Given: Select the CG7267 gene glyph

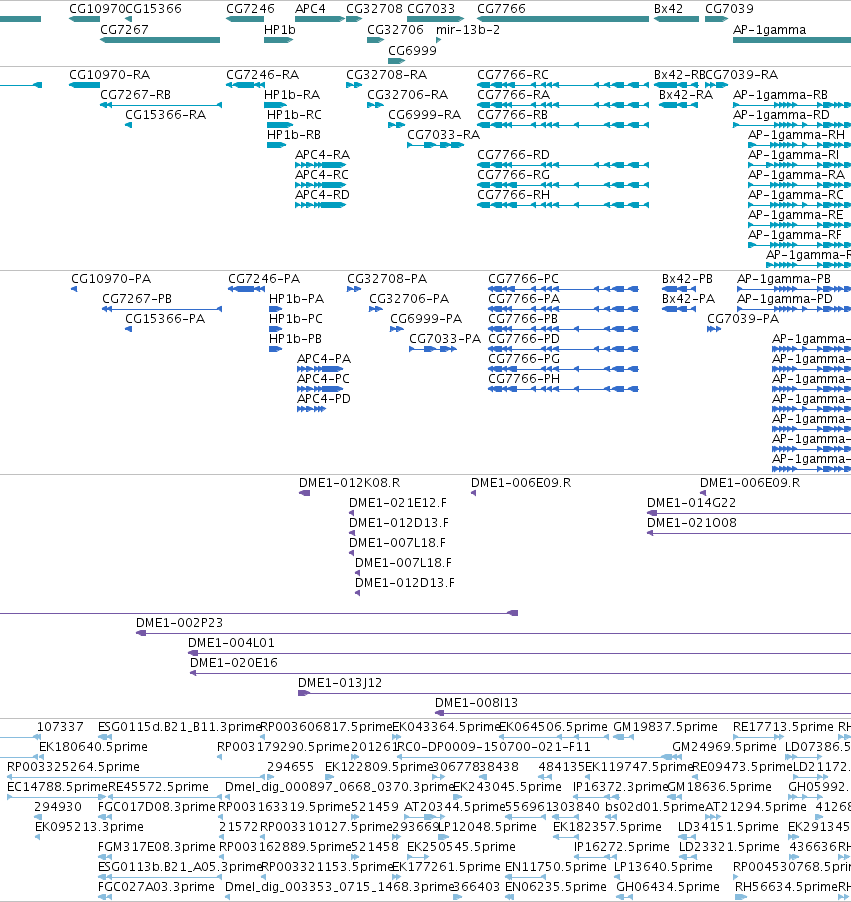Looking at the screenshot, I should click(160, 40).
